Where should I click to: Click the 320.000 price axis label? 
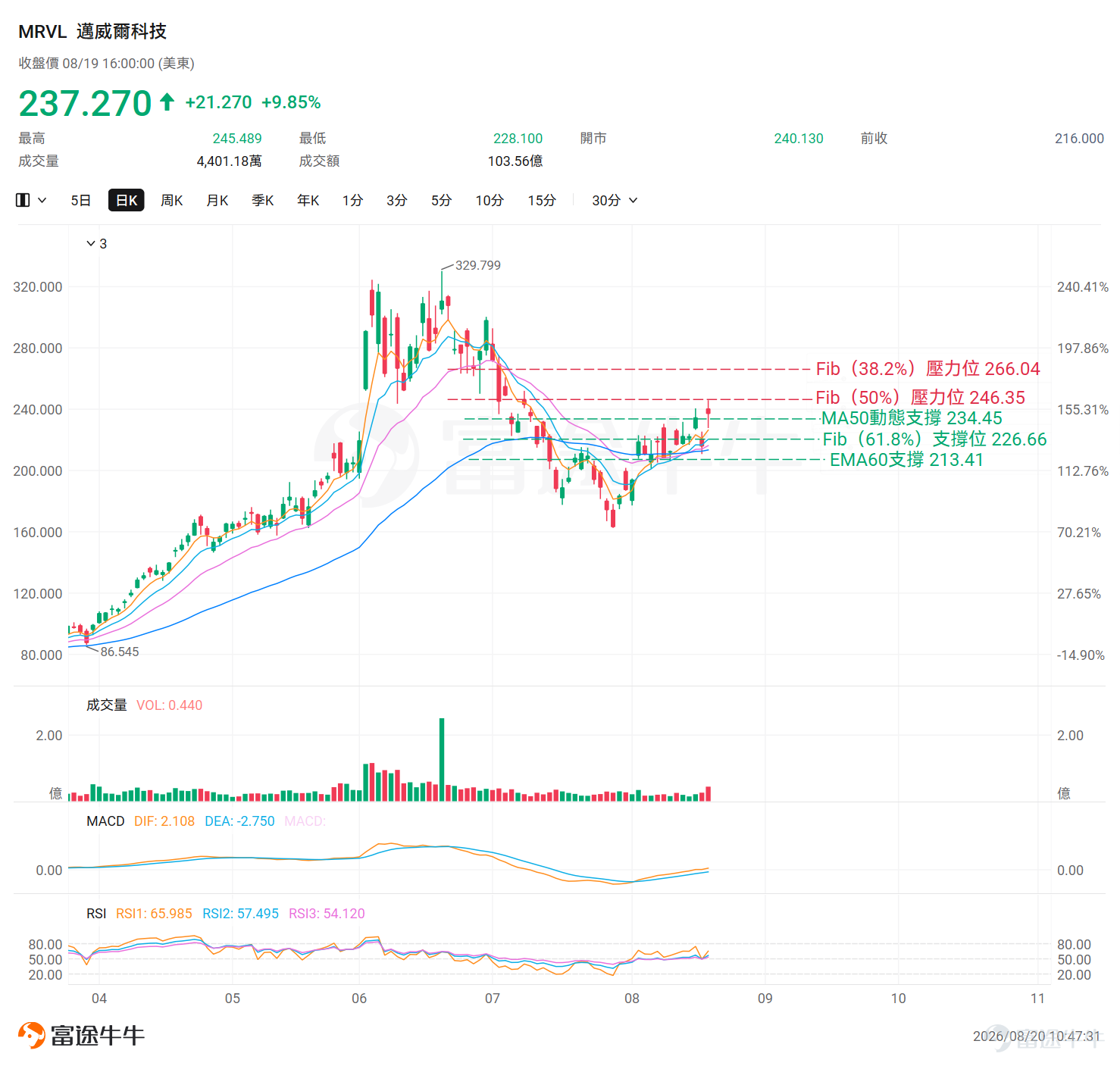tap(38, 287)
